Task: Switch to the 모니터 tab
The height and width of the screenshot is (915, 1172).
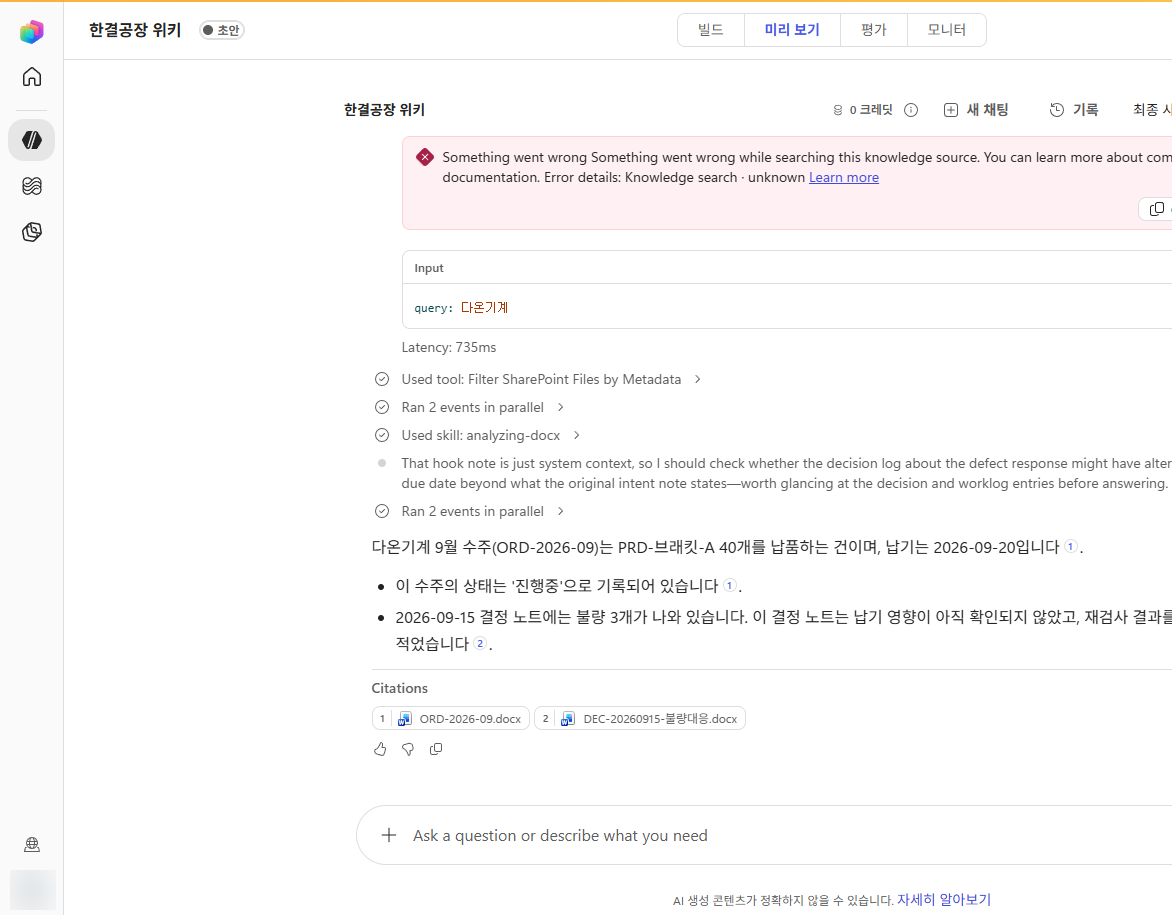Action: tap(946, 30)
